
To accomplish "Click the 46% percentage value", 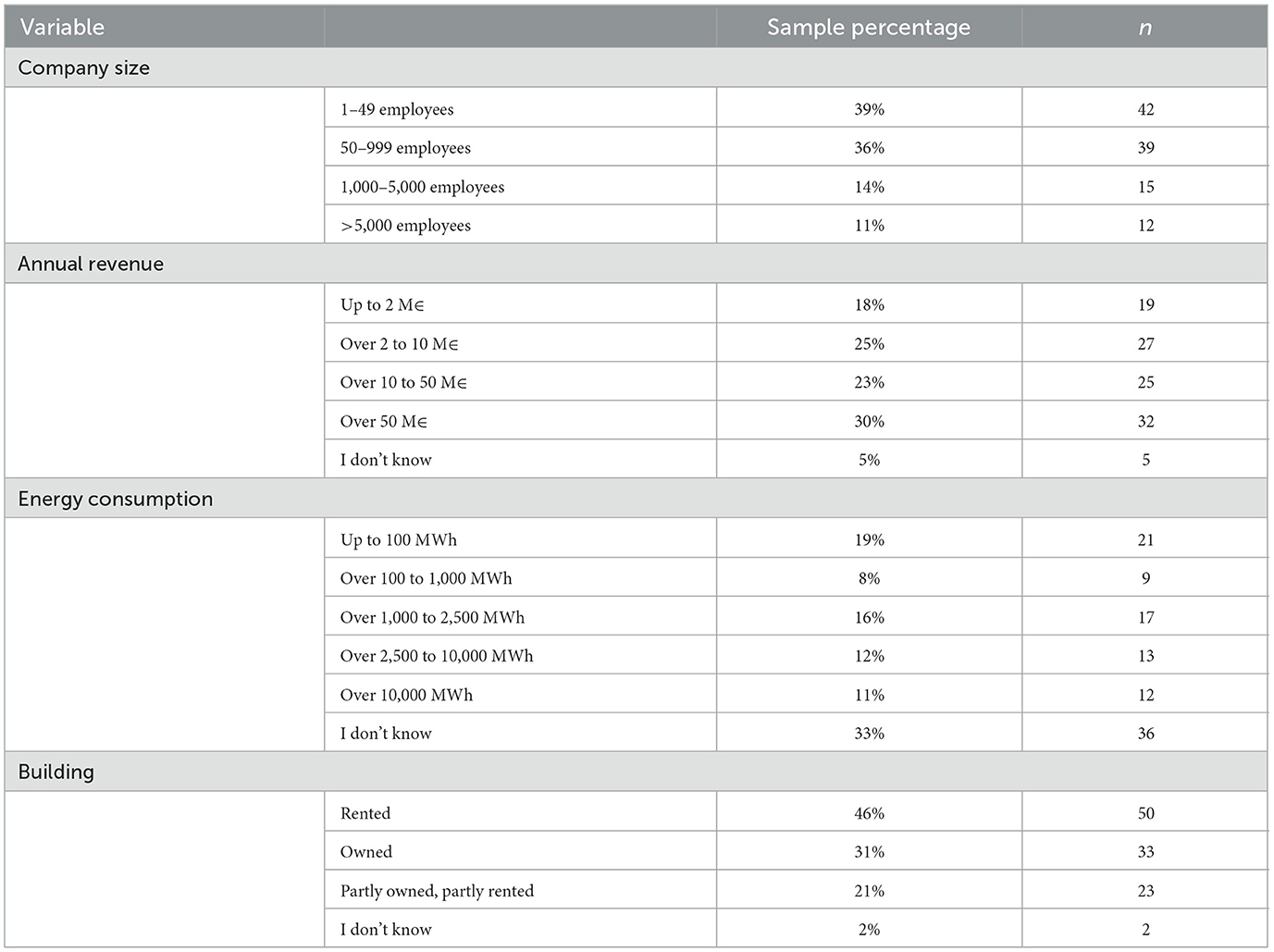I will [869, 813].
